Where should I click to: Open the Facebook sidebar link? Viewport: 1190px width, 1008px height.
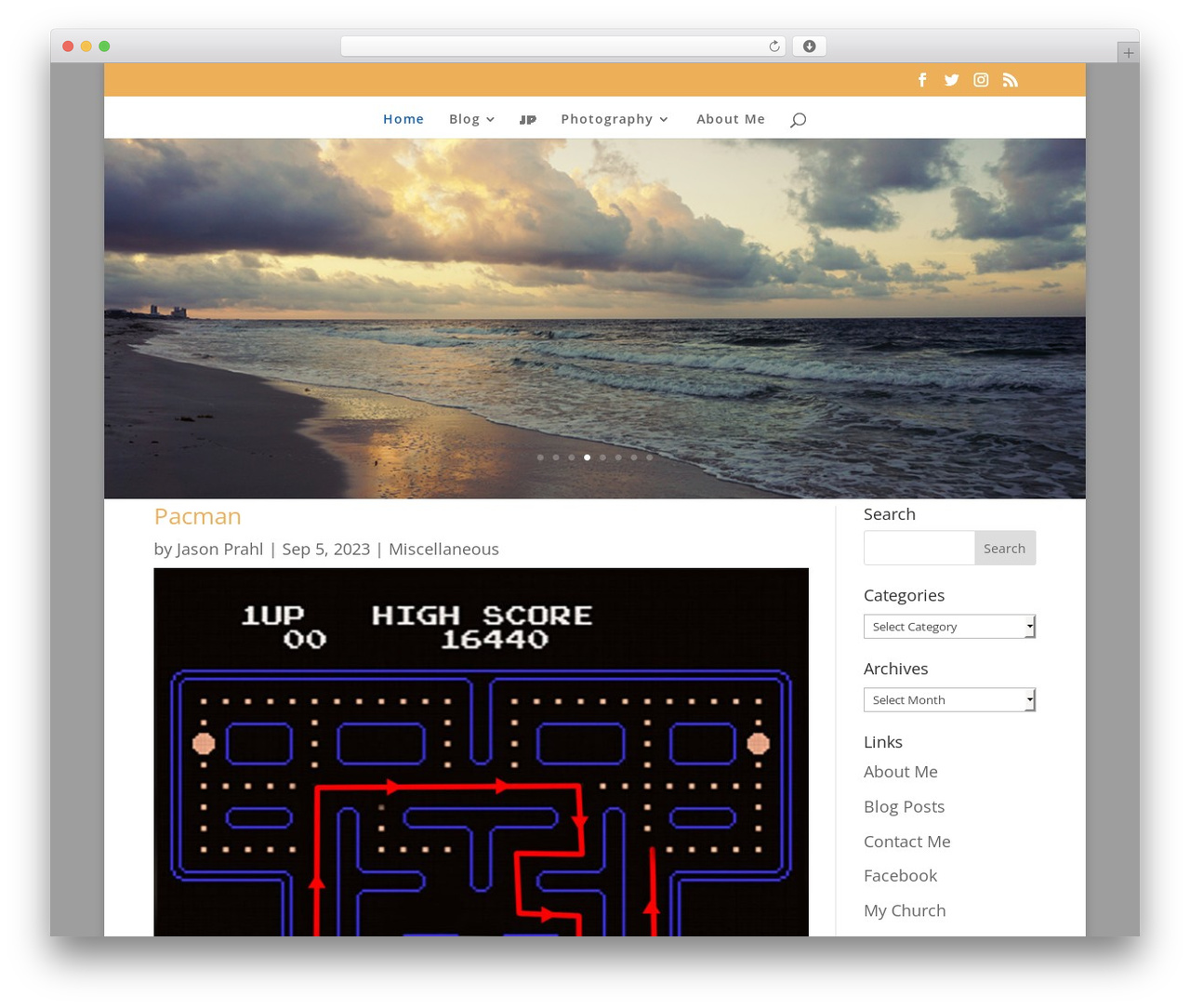point(900,876)
